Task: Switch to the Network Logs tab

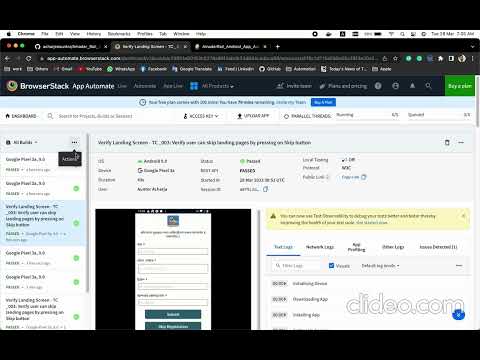Action: 320,247
